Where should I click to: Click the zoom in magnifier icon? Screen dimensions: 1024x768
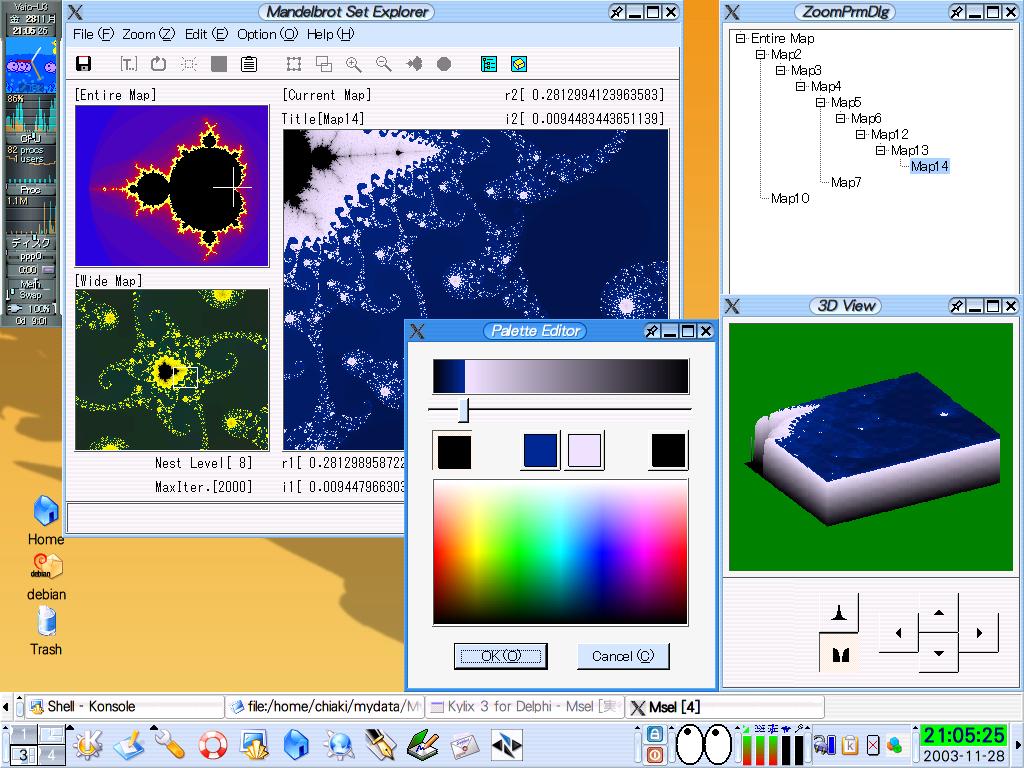click(353, 64)
